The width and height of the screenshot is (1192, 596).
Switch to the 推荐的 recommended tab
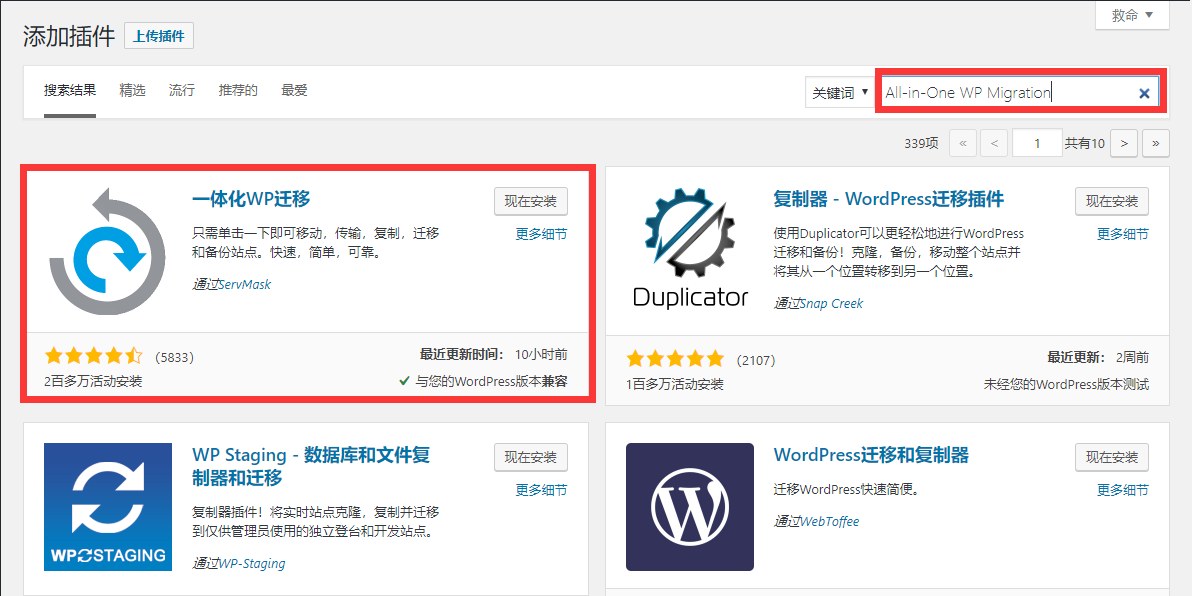click(x=238, y=90)
